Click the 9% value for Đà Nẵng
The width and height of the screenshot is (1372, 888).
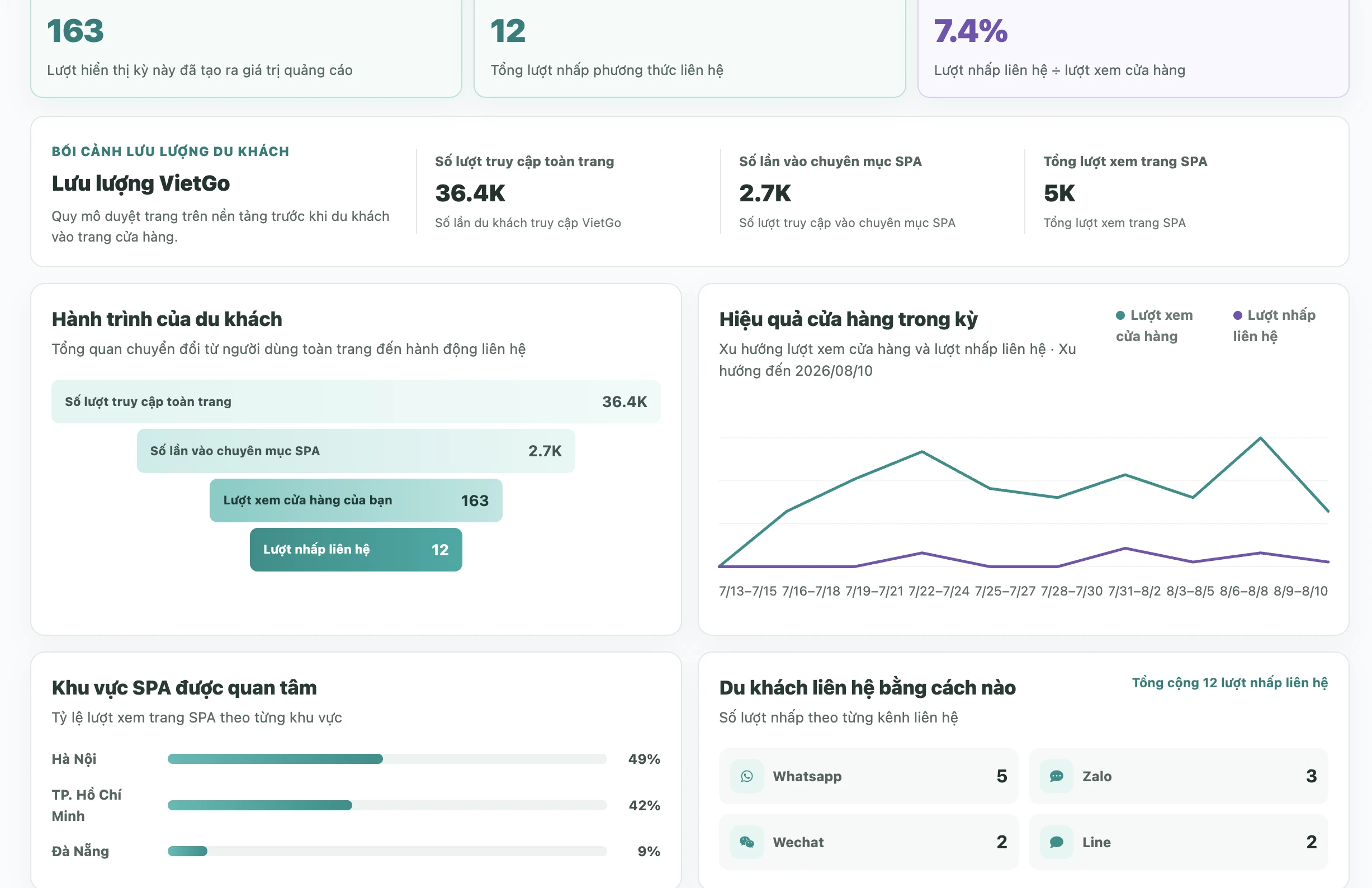649,851
